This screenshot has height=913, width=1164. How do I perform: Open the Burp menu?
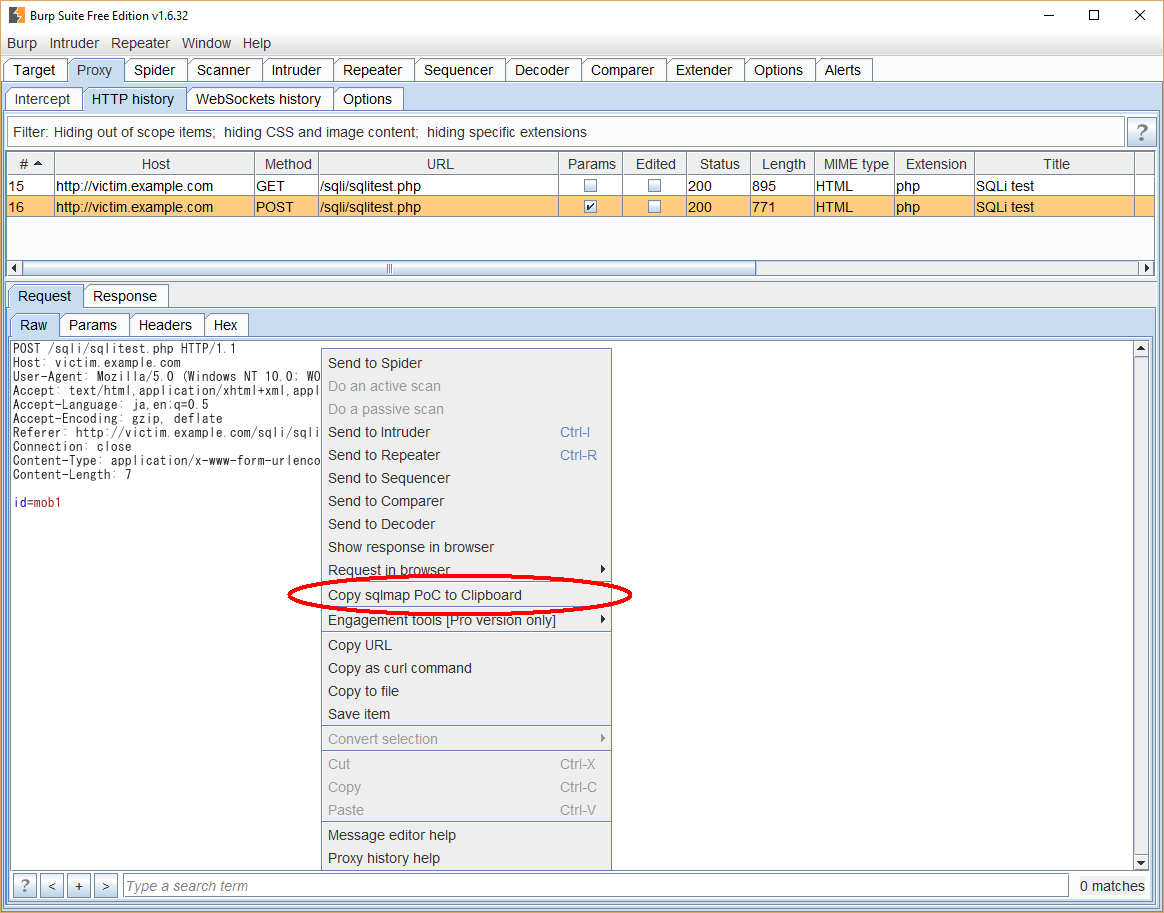[x=22, y=43]
